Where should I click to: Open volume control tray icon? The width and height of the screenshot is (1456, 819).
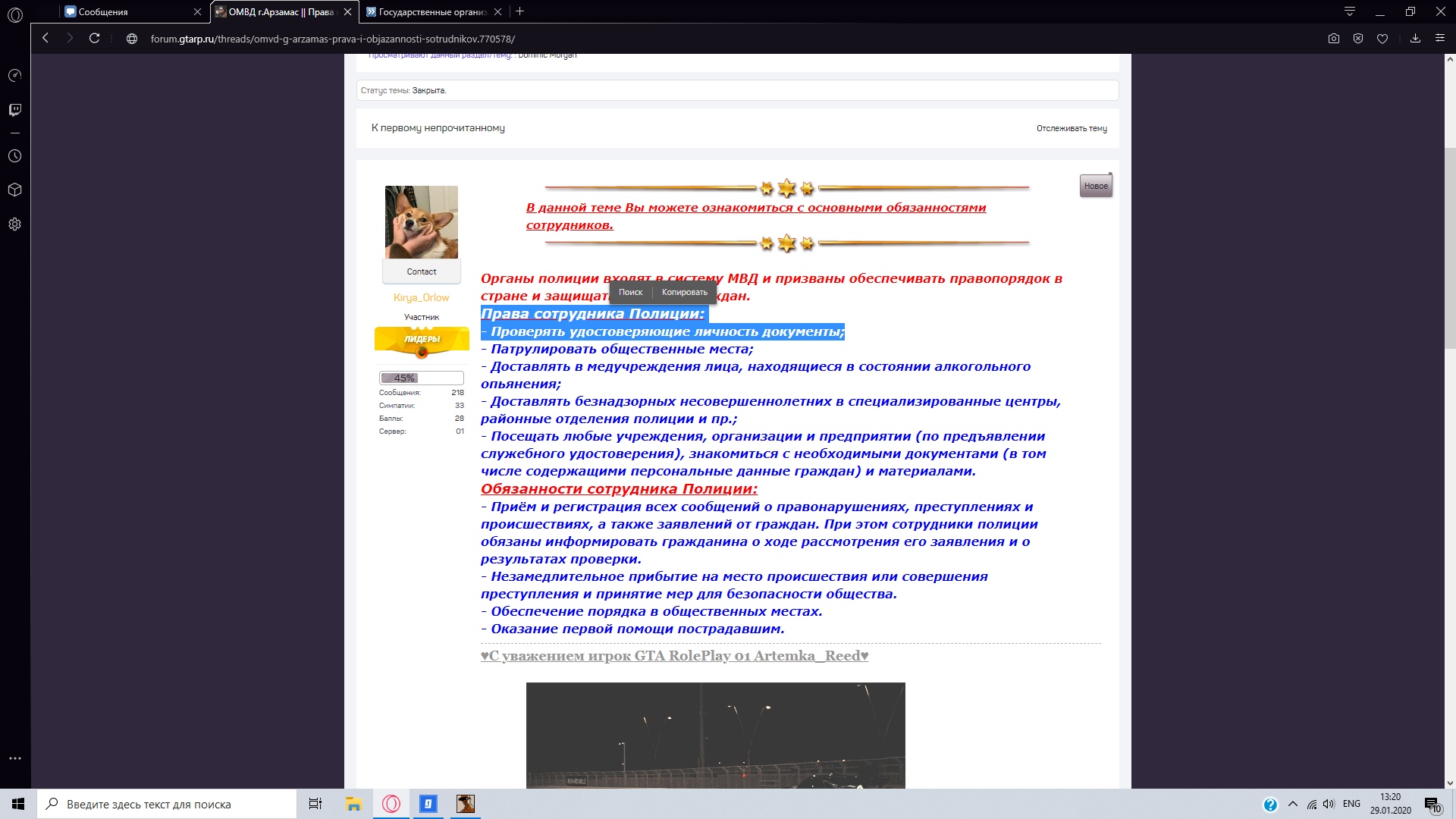[x=1329, y=804]
